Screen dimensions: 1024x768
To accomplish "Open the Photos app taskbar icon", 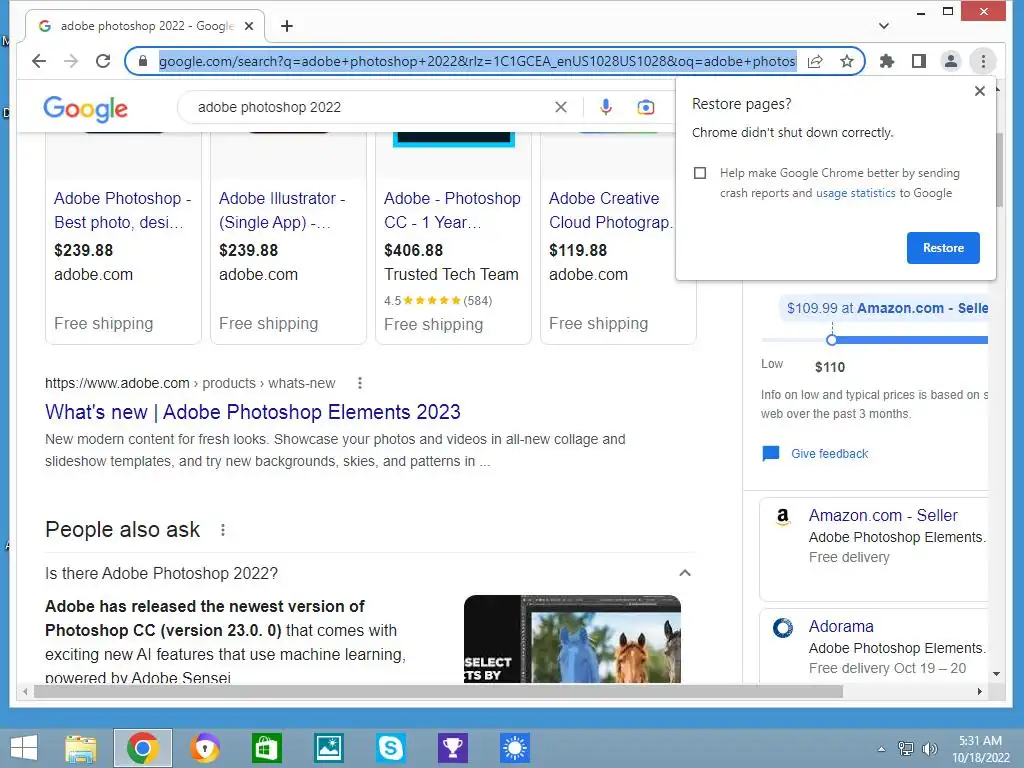I will pos(328,748).
